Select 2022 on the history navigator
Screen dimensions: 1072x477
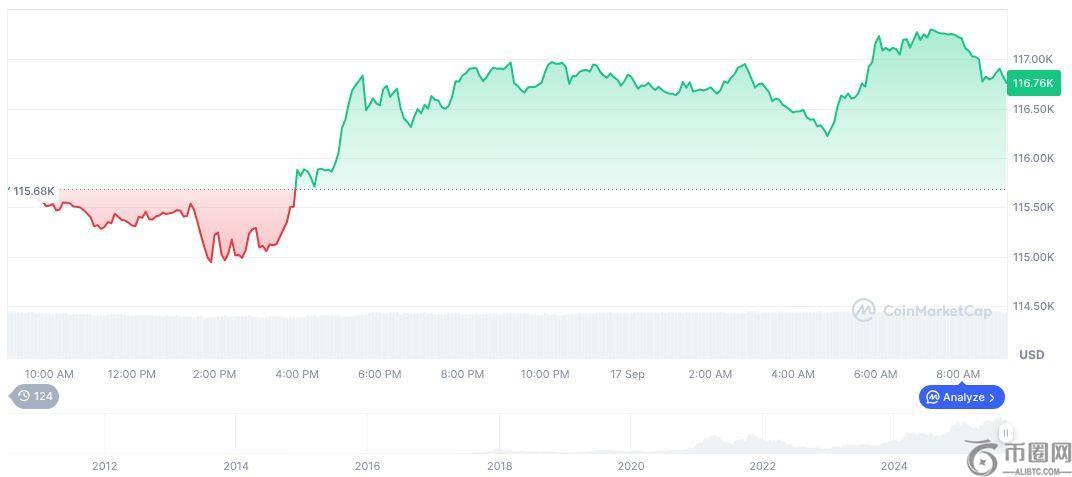pyautogui.click(x=762, y=465)
